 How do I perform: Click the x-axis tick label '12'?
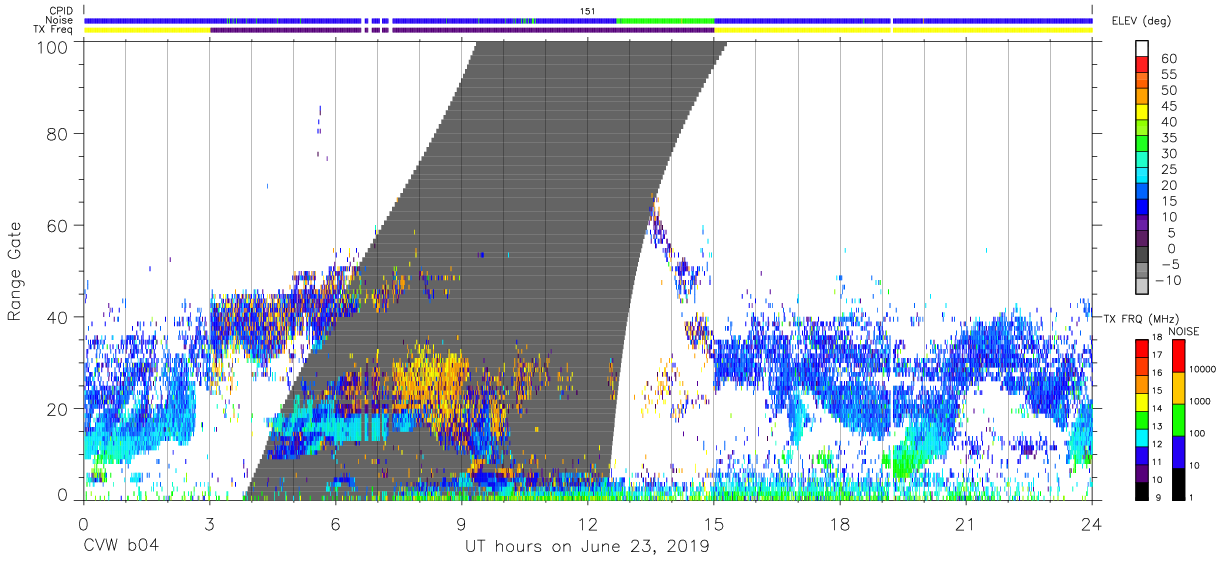(x=588, y=524)
